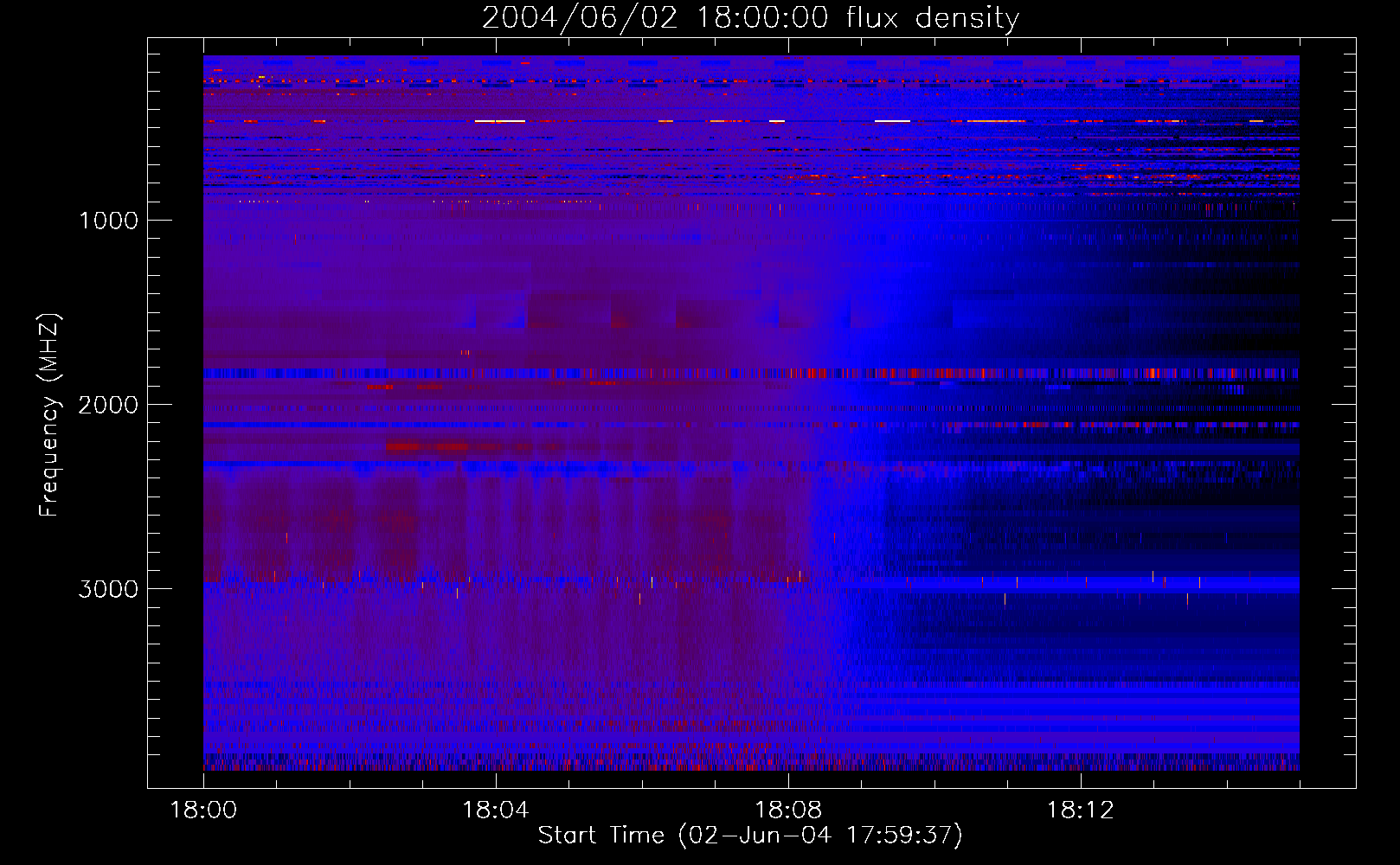Click the 'Frequency (MHZ)' axis label

49,416
